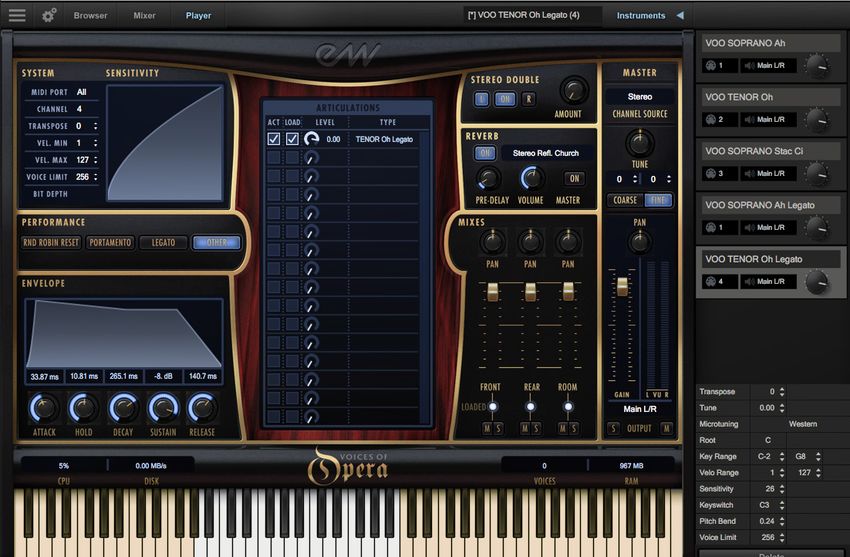The width and height of the screenshot is (850, 557).
Task: Uncheck LOAD checkbox for TENOR Oh Legato
Action: 292,140
